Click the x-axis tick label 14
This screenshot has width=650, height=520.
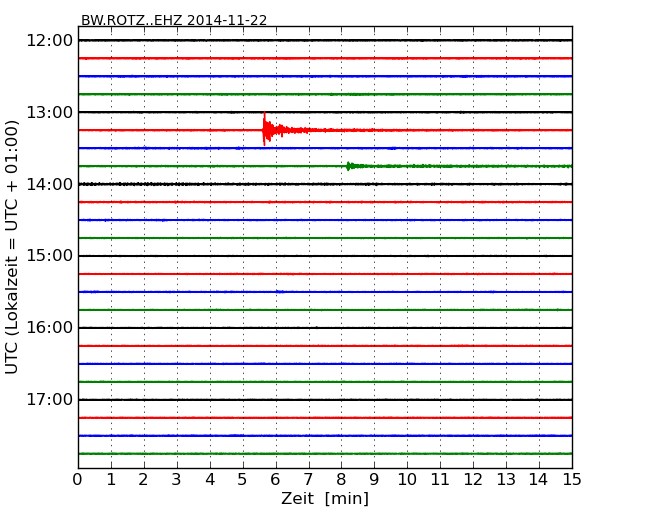coord(538,480)
